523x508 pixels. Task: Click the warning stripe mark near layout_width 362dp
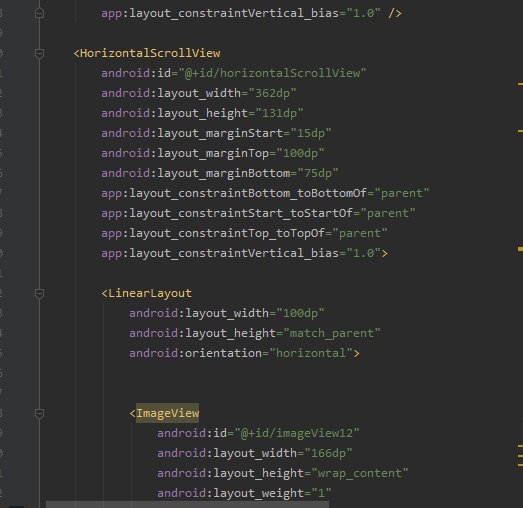pos(520,84)
